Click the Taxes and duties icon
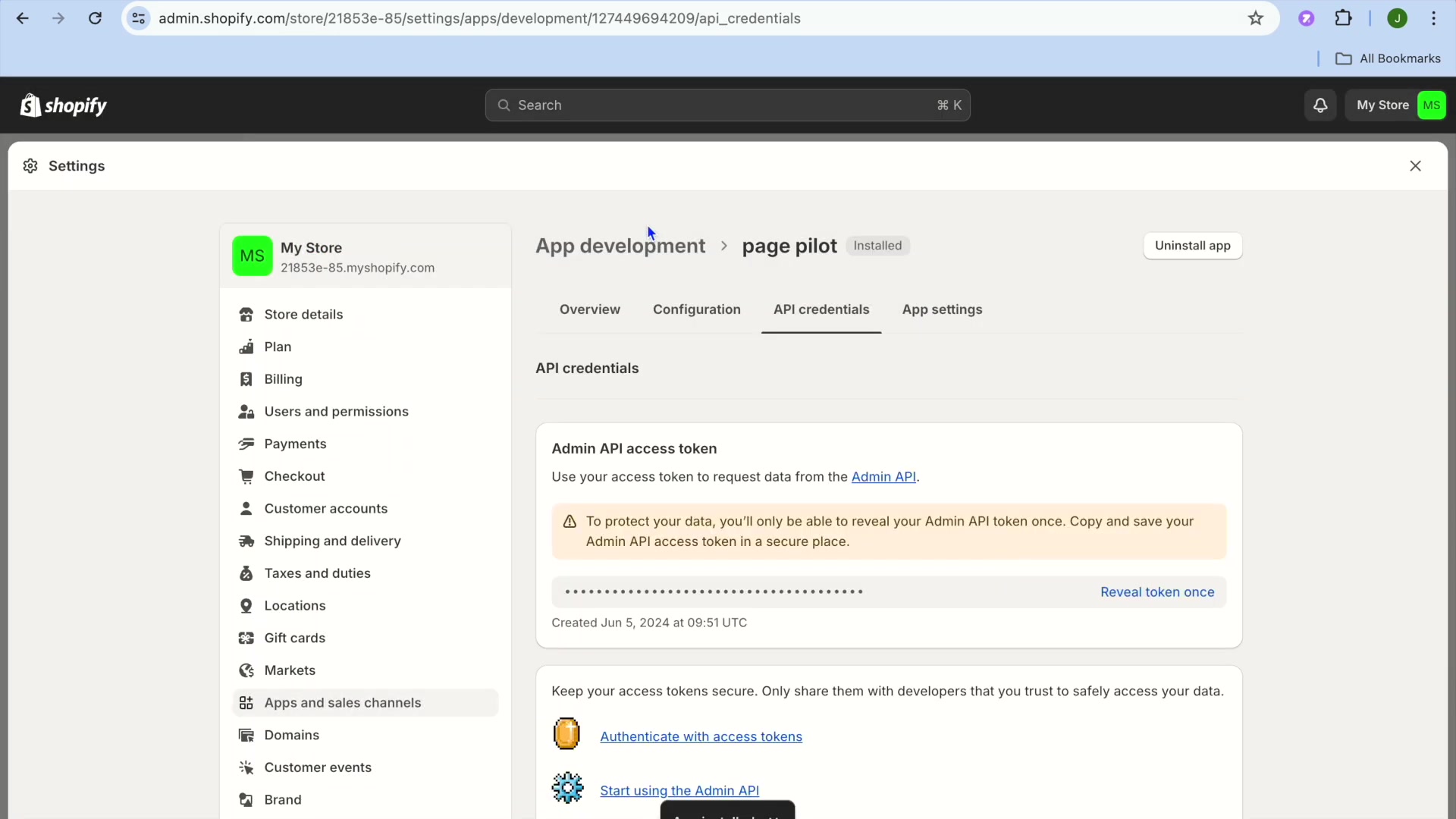The image size is (1456, 819). [246, 573]
